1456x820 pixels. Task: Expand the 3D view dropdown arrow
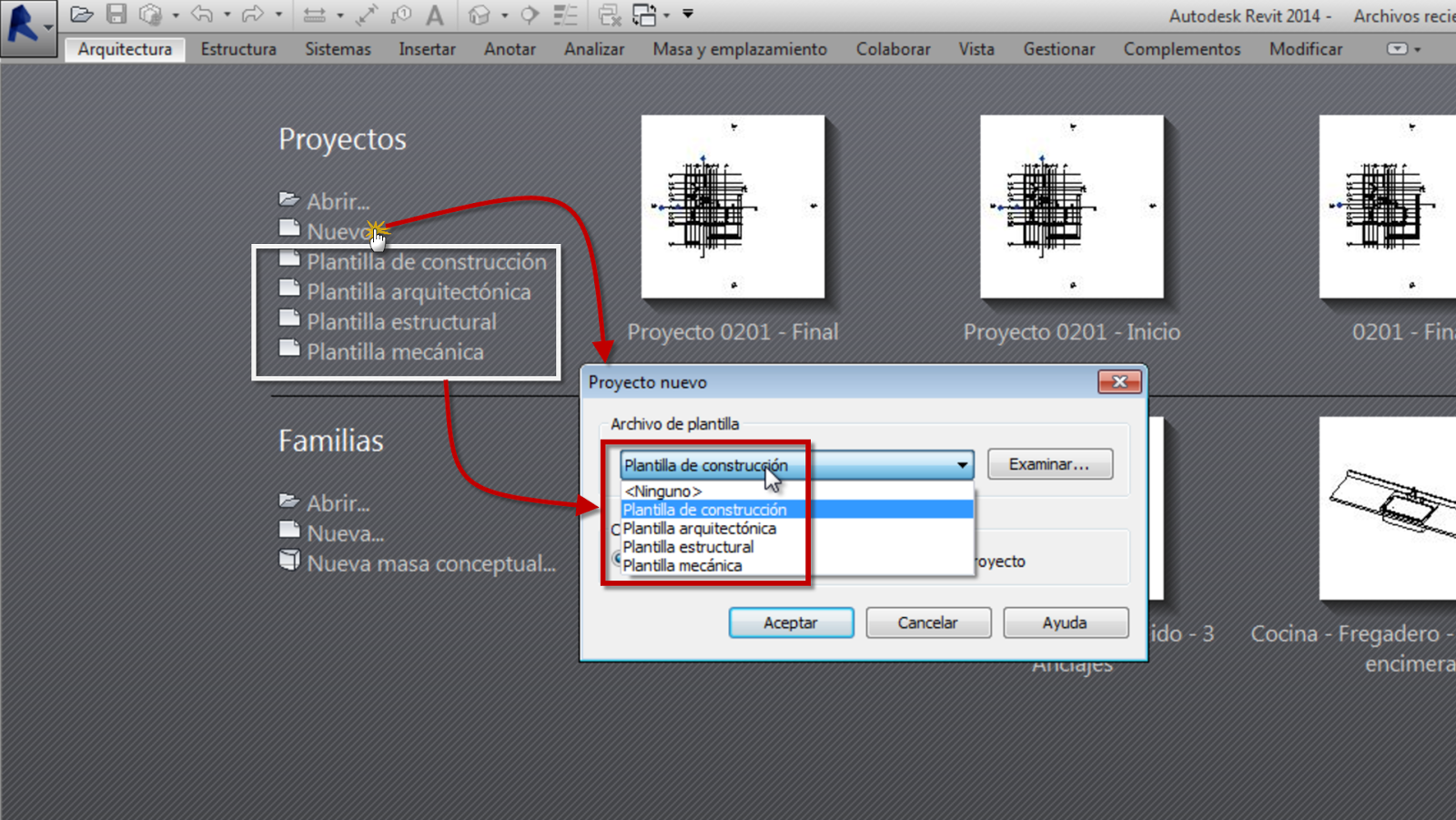[505, 15]
